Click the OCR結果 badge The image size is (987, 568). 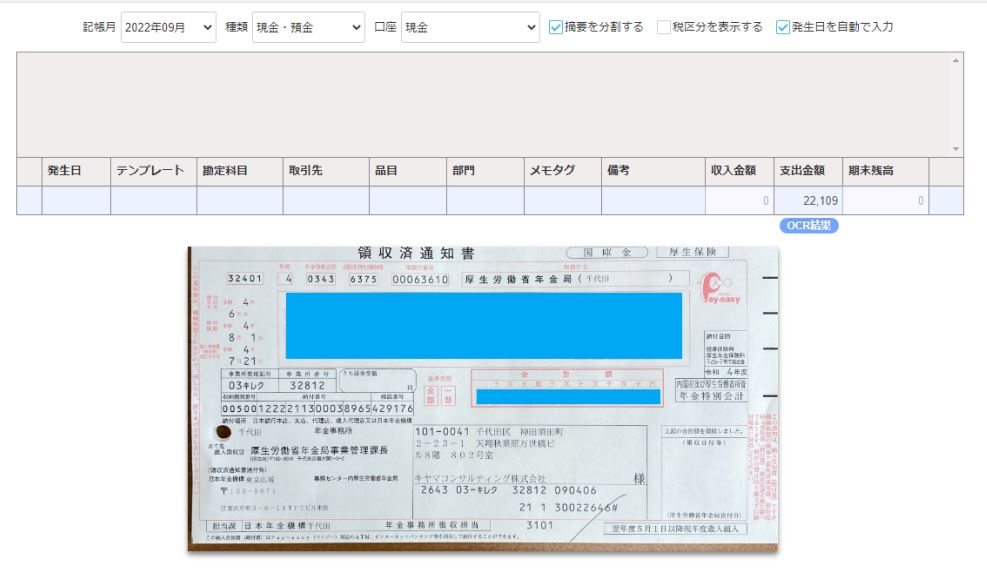point(809,225)
